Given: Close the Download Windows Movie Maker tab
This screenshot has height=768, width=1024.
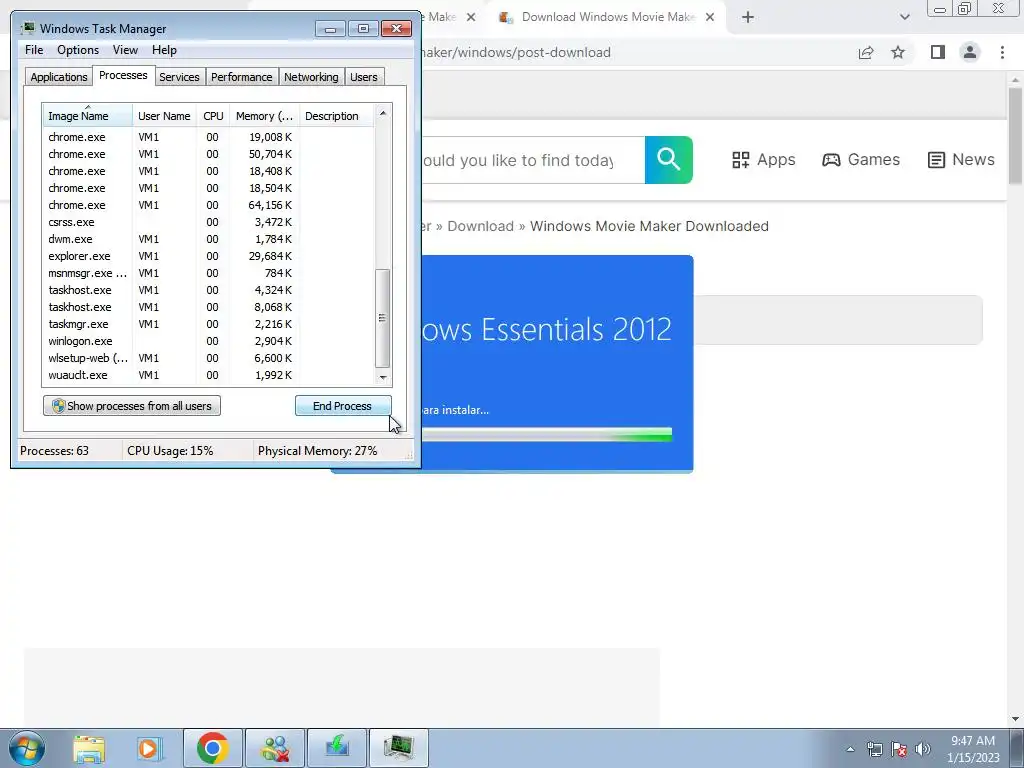Looking at the screenshot, I should [x=710, y=17].
